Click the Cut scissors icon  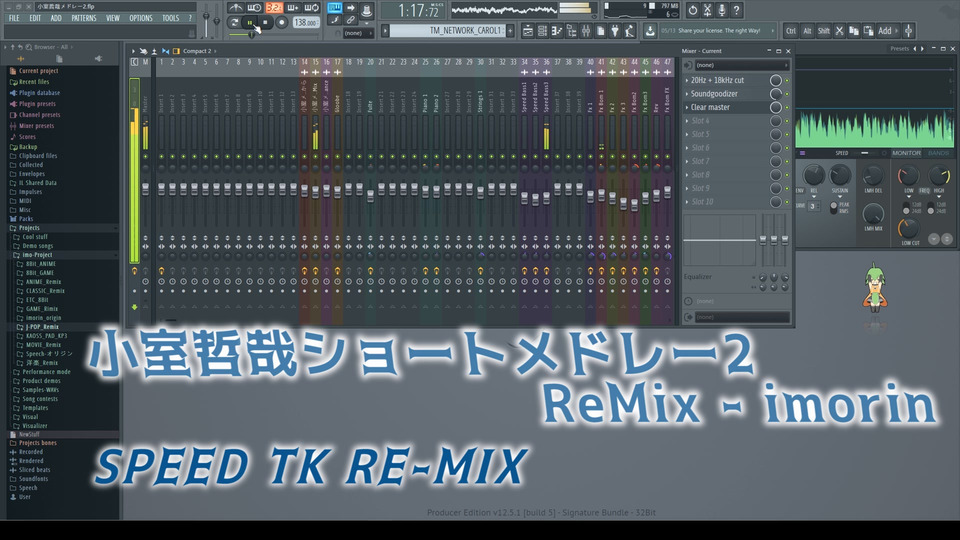point(839,31)
